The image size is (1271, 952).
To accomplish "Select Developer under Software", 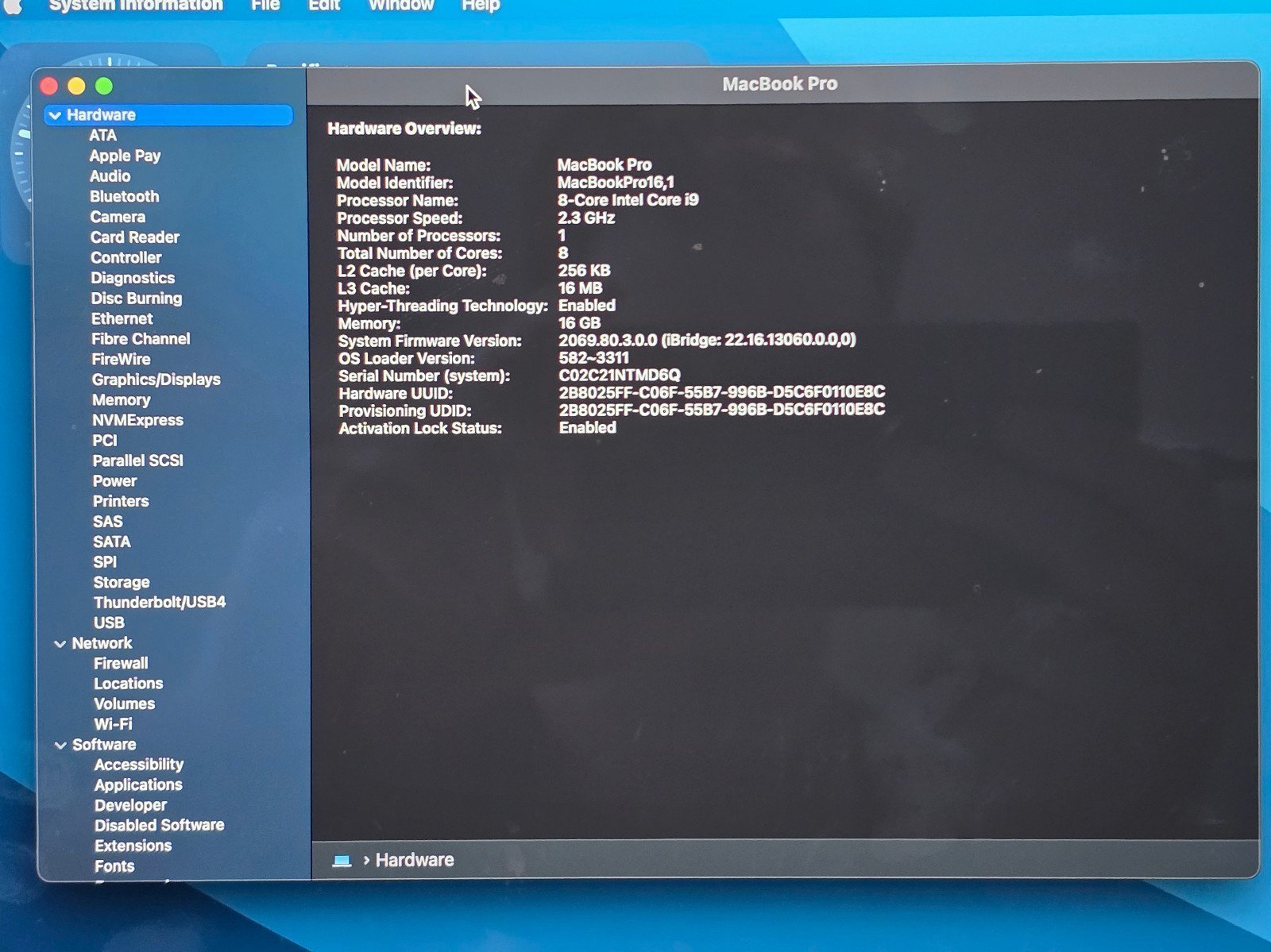I will tap(130, 806).
